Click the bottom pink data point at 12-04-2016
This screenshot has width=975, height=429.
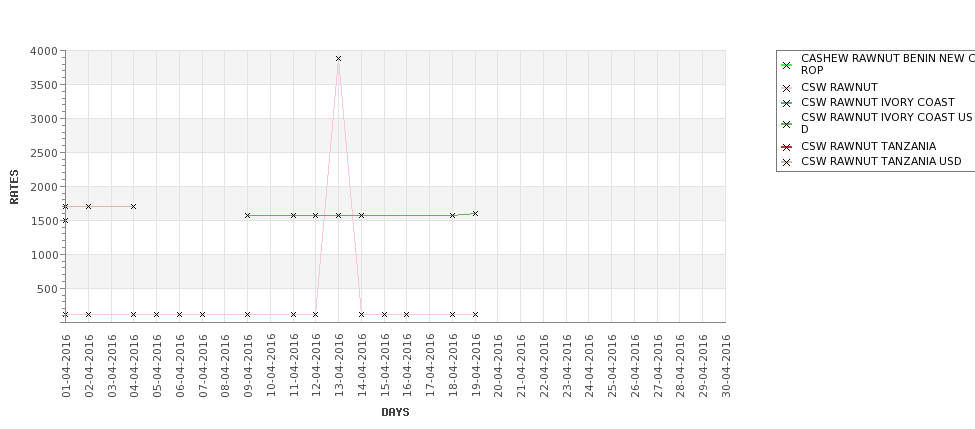[x=315, y=315]
